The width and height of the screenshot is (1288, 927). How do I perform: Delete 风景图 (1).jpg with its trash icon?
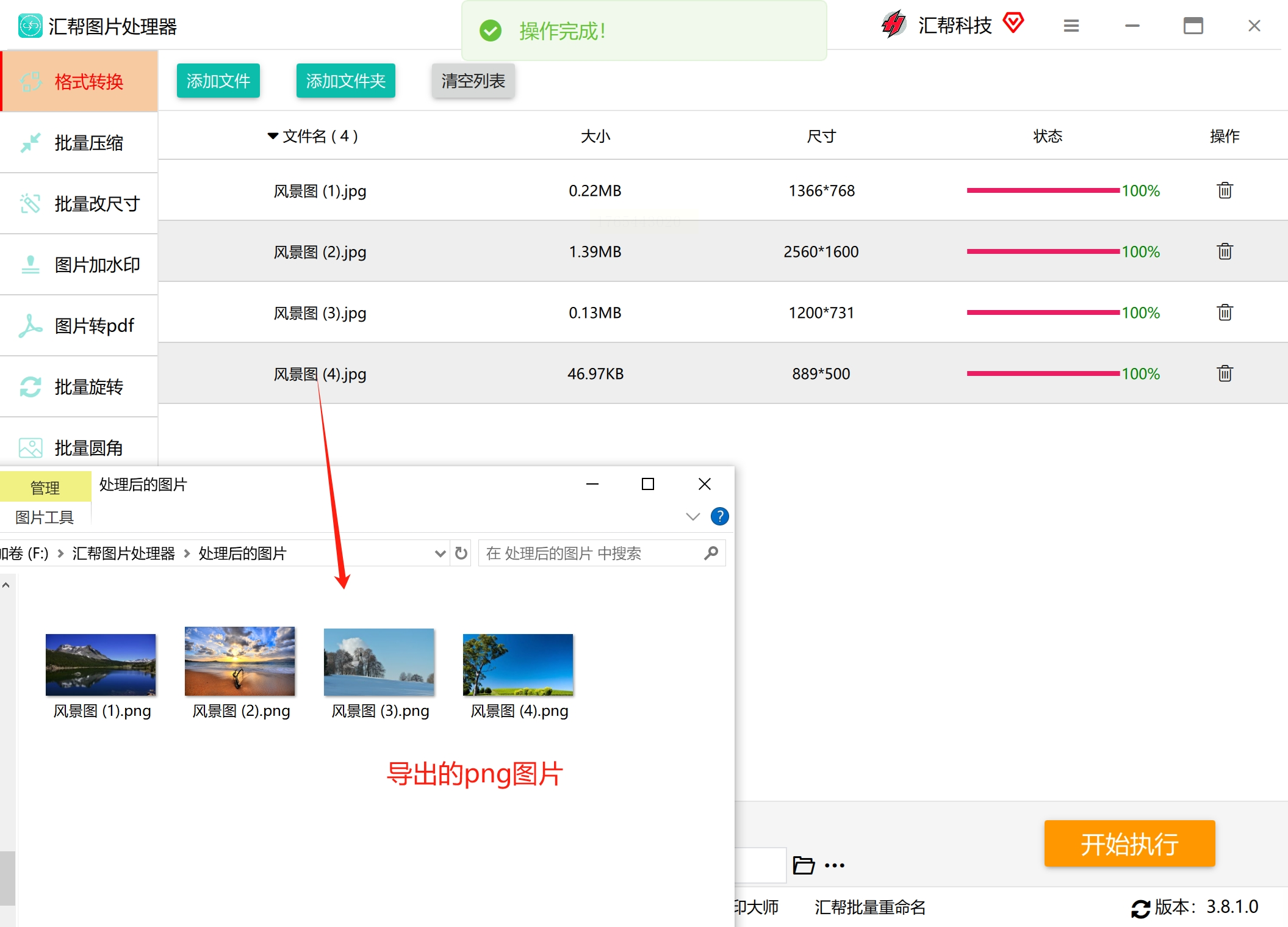point(1225,190)
